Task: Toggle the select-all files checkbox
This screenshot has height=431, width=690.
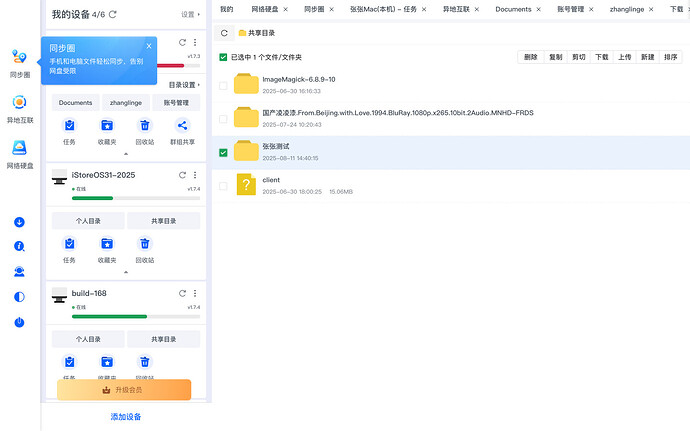Action: pyautogui.click(x=223, y=57)
